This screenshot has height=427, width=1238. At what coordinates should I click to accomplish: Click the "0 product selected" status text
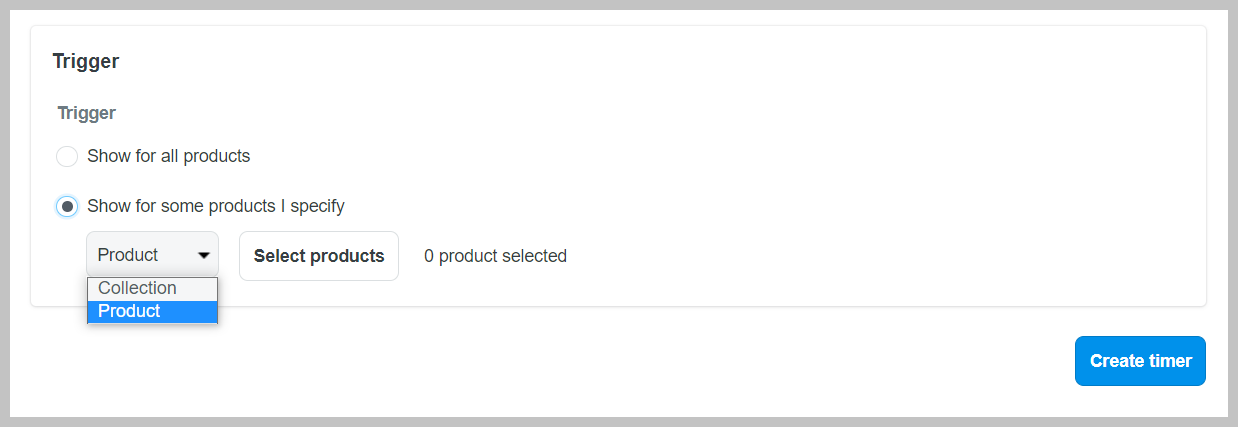pyautogui.click(x=495, y=256)
